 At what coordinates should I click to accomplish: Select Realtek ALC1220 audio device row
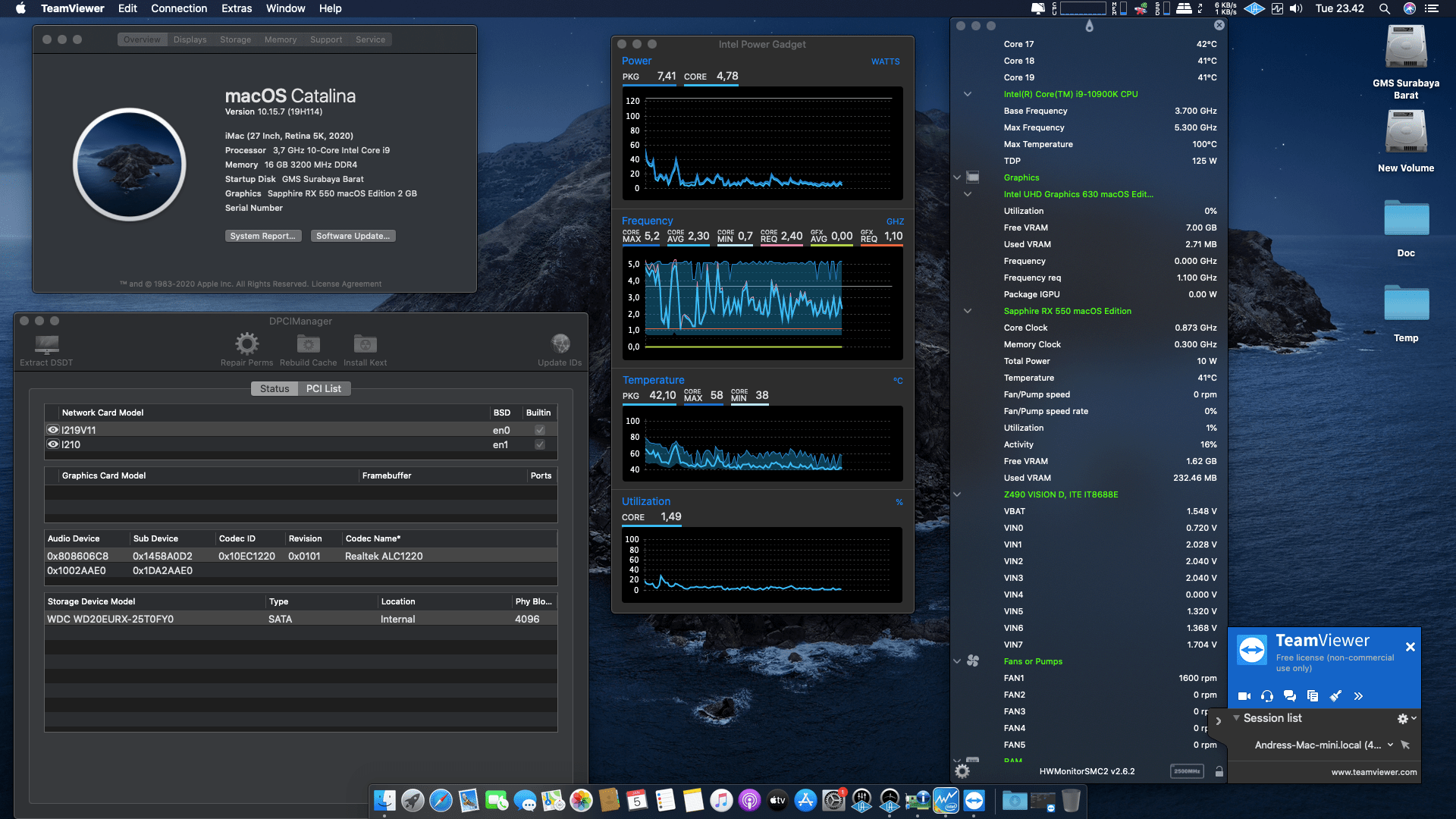click(x=301, y=556)
